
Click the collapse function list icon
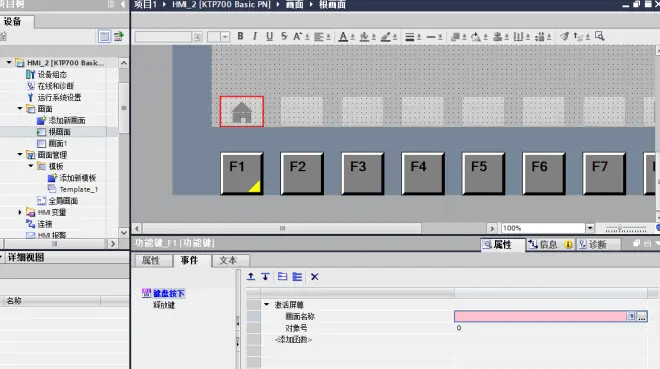coord(282,276)
